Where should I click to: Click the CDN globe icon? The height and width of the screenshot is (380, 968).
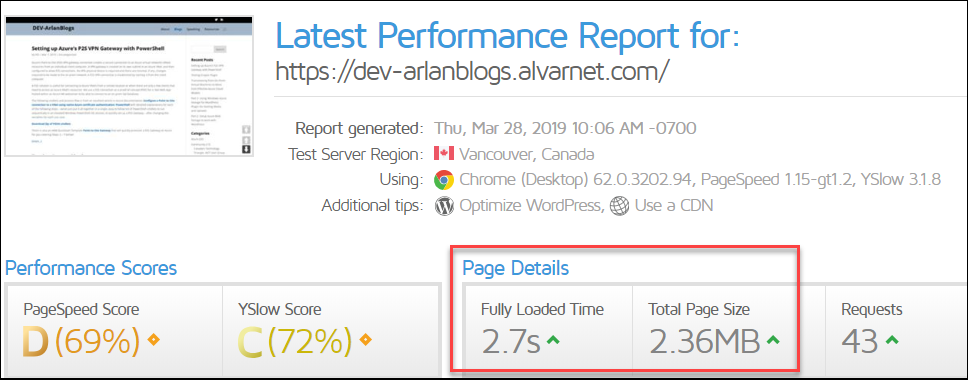(x=619, y=205)
